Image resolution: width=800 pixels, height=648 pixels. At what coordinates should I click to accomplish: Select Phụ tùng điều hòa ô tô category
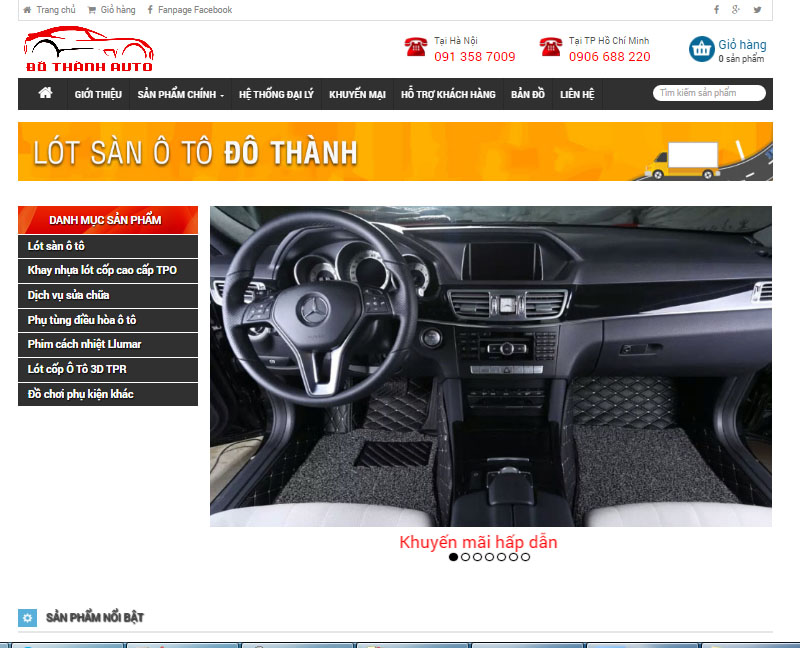point(108,320)
